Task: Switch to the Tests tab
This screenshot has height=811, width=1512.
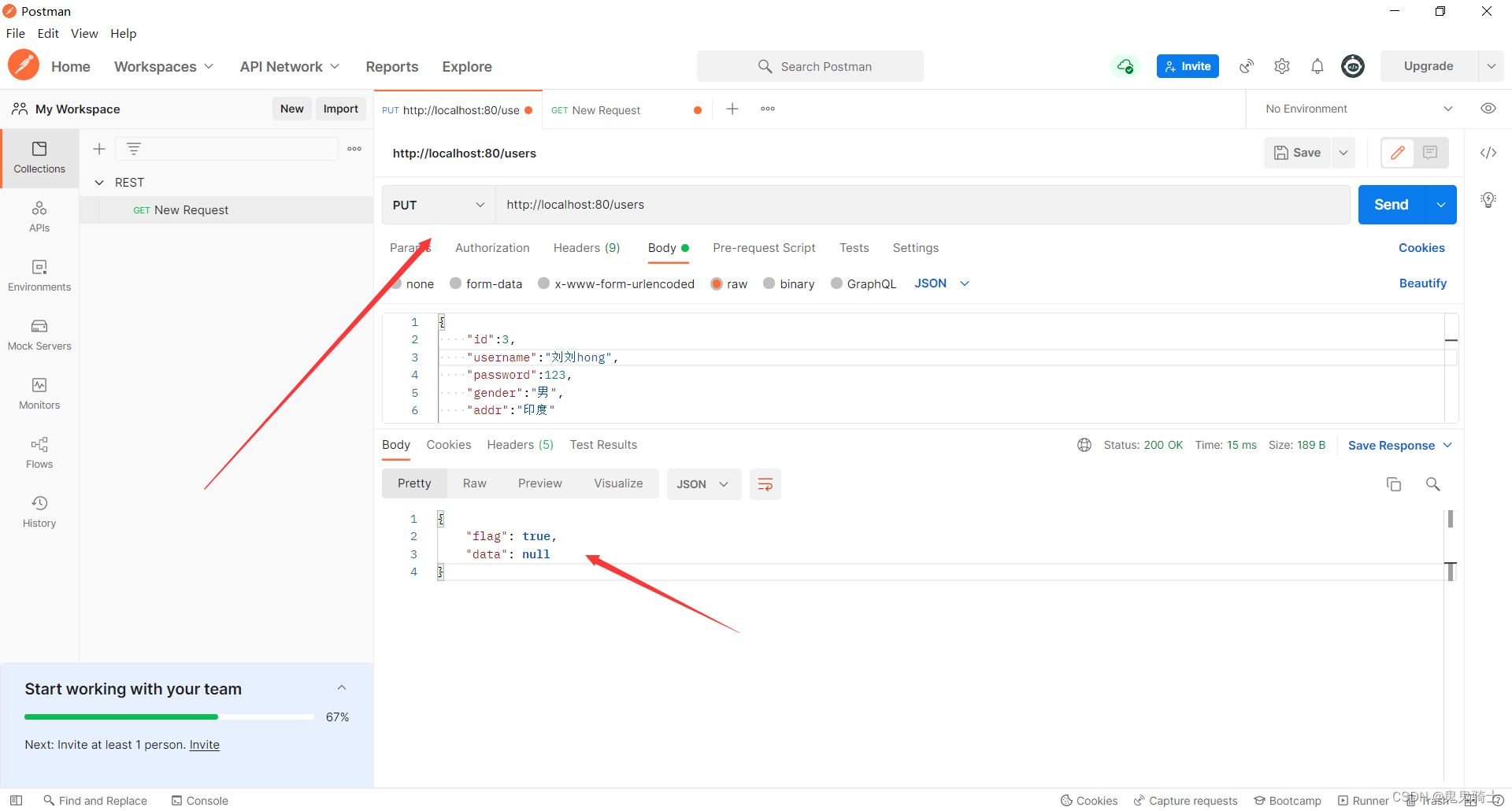Action: click(854, 248)
